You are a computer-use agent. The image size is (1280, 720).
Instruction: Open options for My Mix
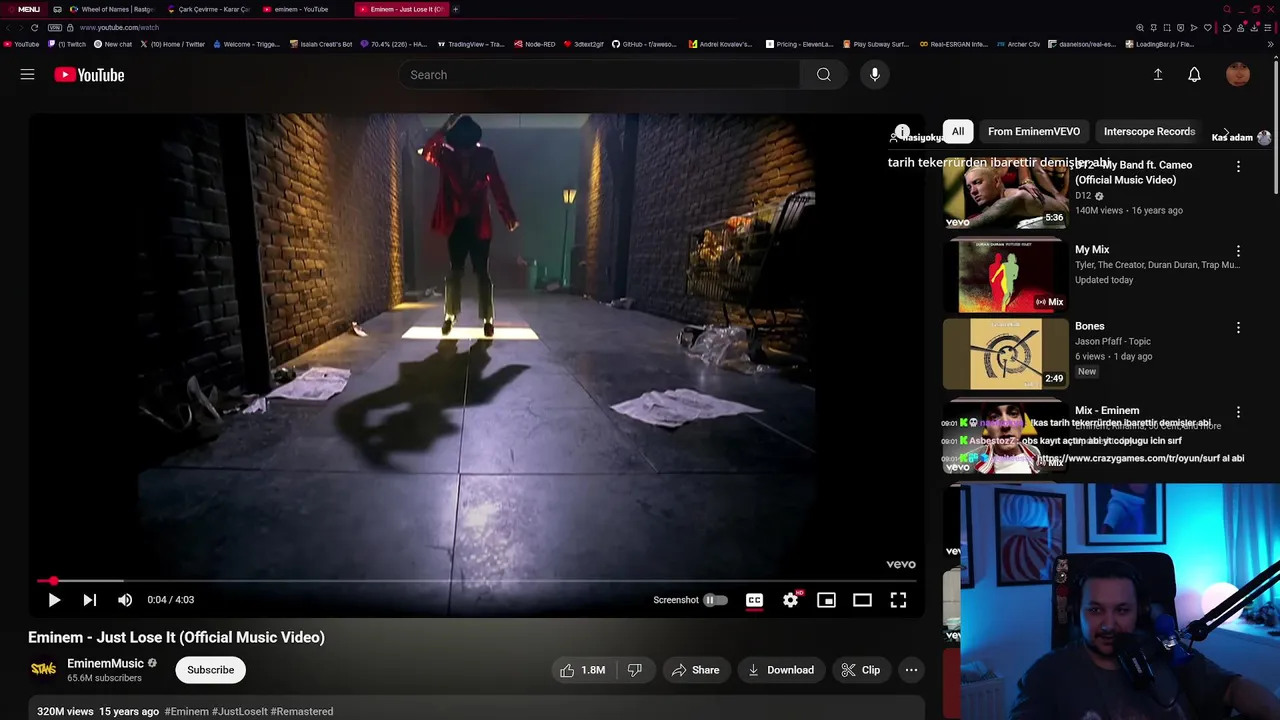pyautogui.click(x=1238, y=251)
